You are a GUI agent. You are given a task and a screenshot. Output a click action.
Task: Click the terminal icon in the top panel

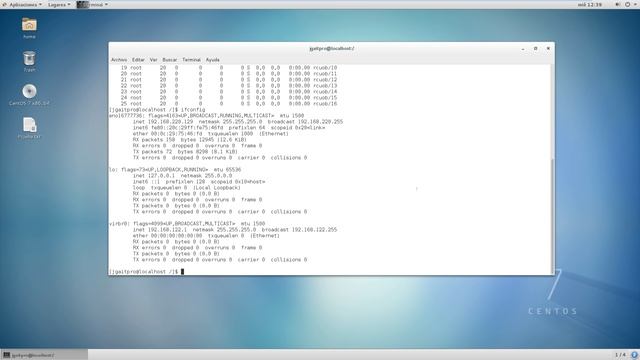click(82, 4)
